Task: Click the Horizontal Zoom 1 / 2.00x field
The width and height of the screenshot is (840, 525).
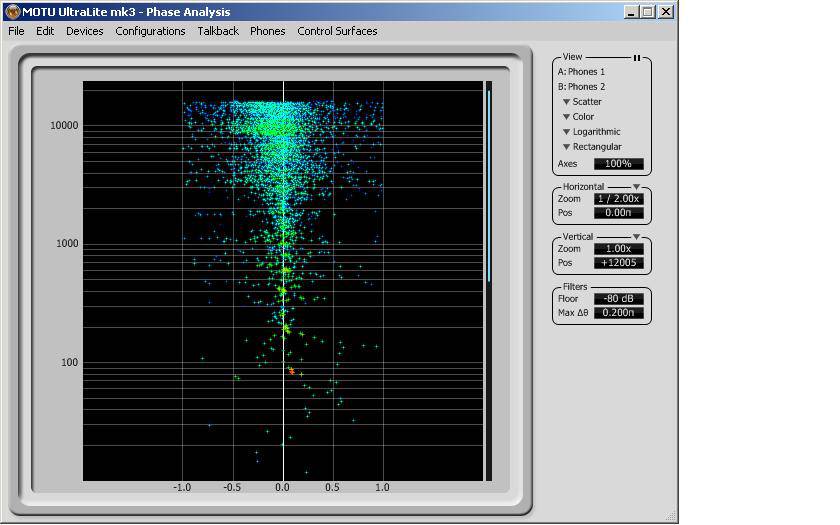Action: (x=619, y=199)
